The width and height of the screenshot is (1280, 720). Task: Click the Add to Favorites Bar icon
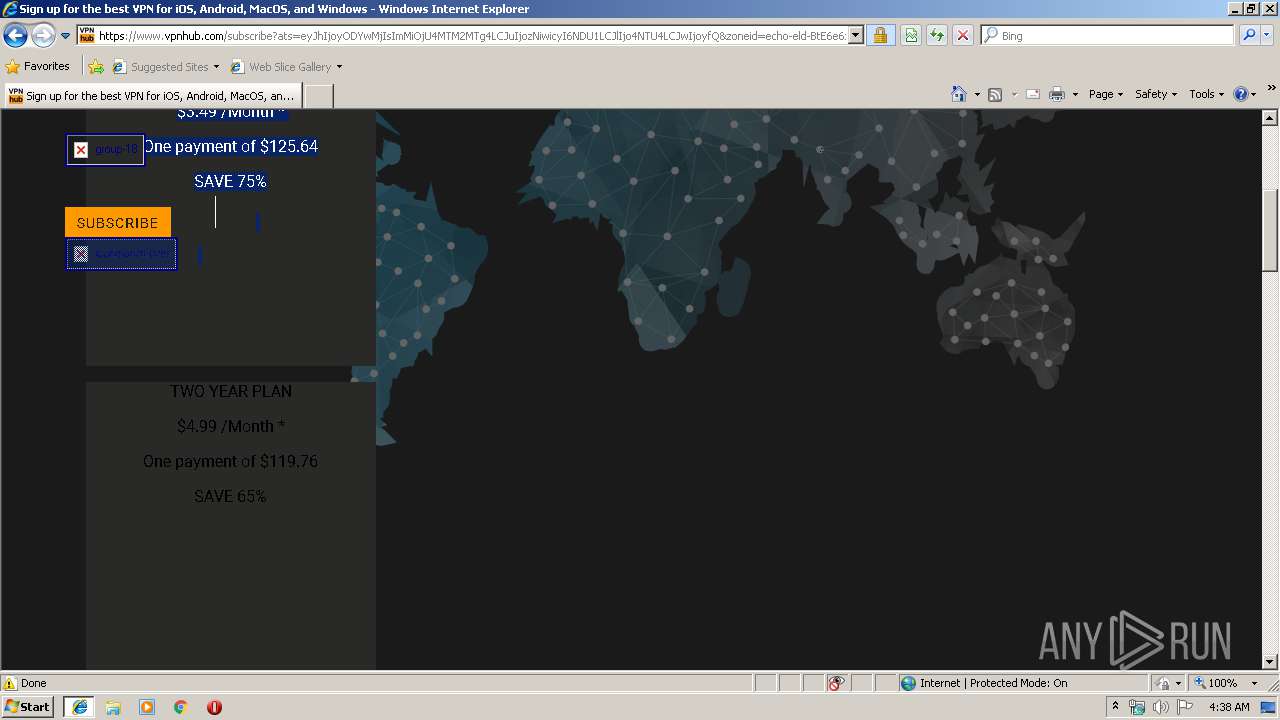tap(96, 67)
